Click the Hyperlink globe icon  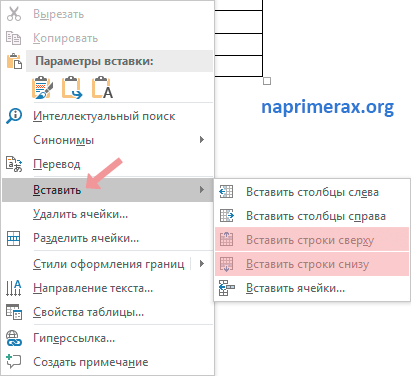coord(14,338)
